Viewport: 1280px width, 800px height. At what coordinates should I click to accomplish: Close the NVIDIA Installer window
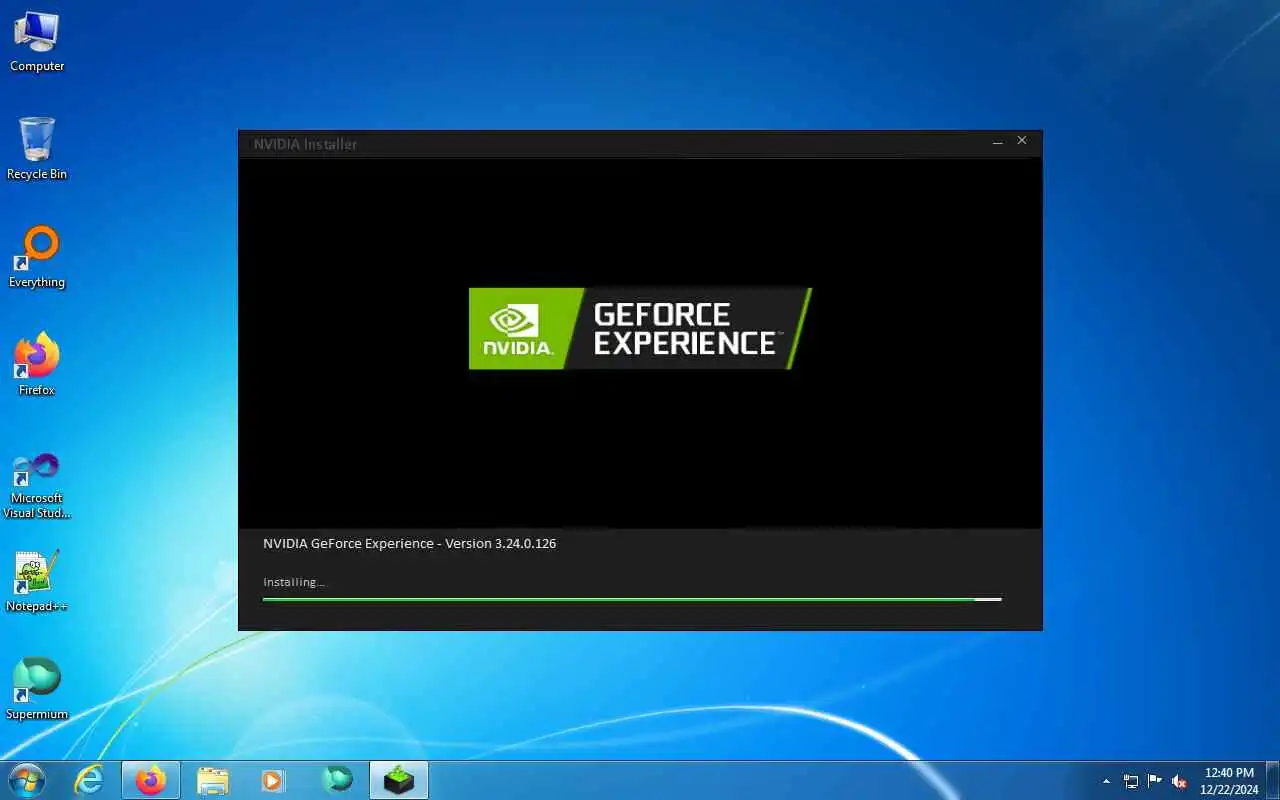[x=1022, y=141]
